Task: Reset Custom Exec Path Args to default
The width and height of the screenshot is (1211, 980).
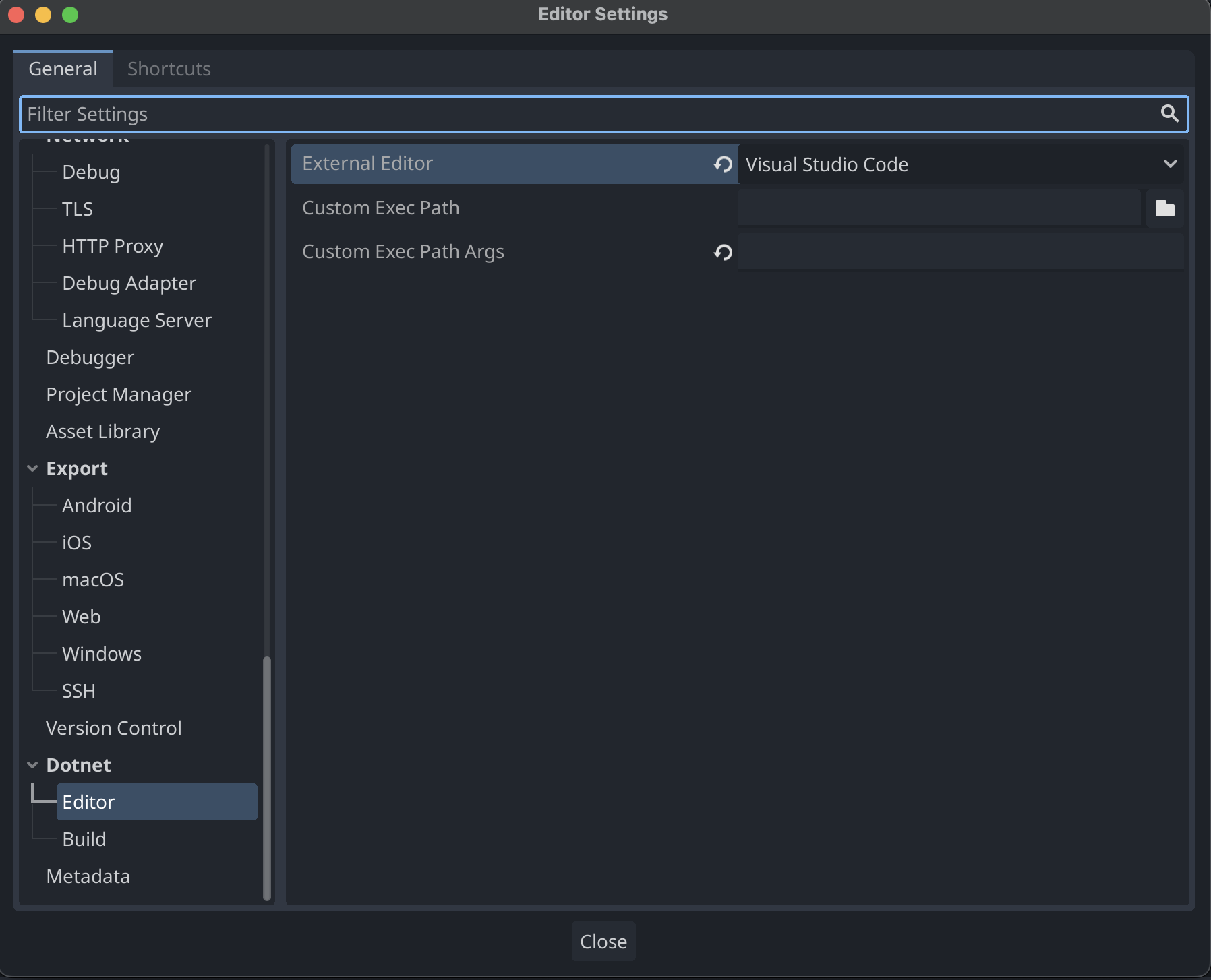Action: click(x=723, y=252)
